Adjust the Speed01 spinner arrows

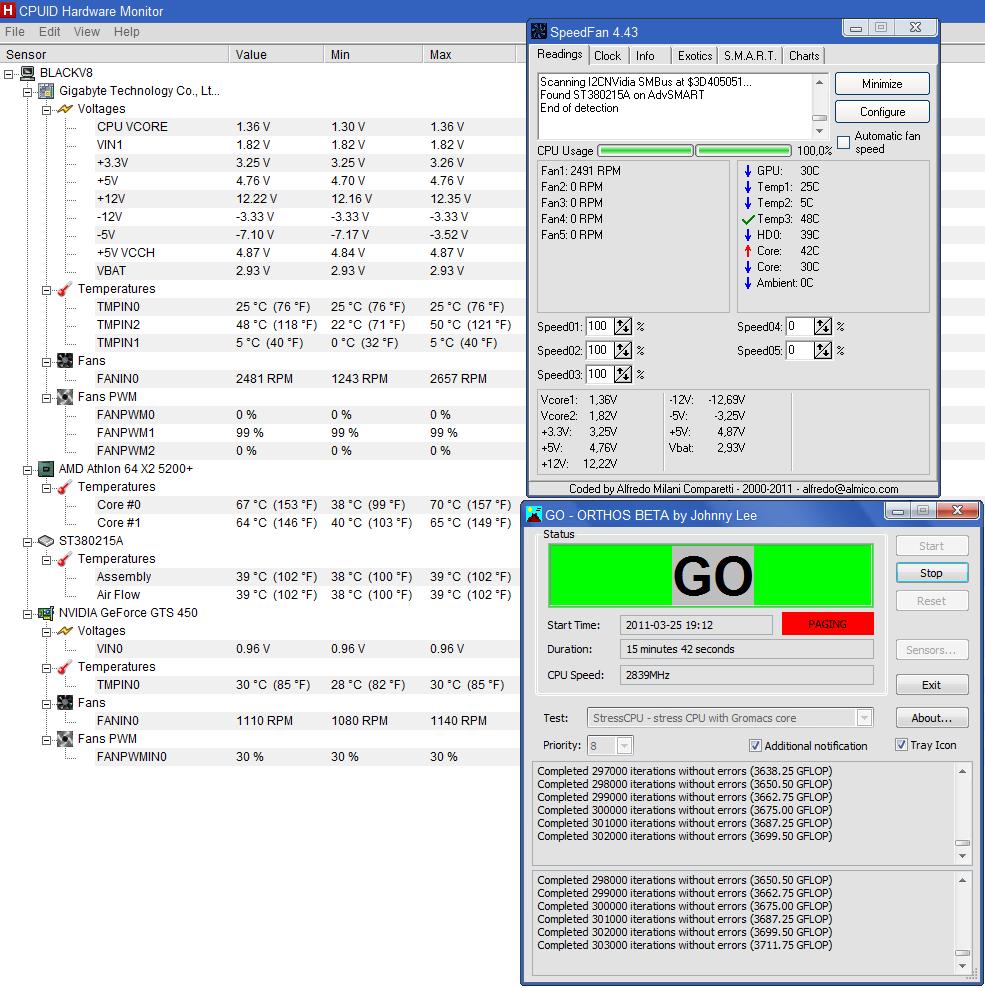coord(623,326)
